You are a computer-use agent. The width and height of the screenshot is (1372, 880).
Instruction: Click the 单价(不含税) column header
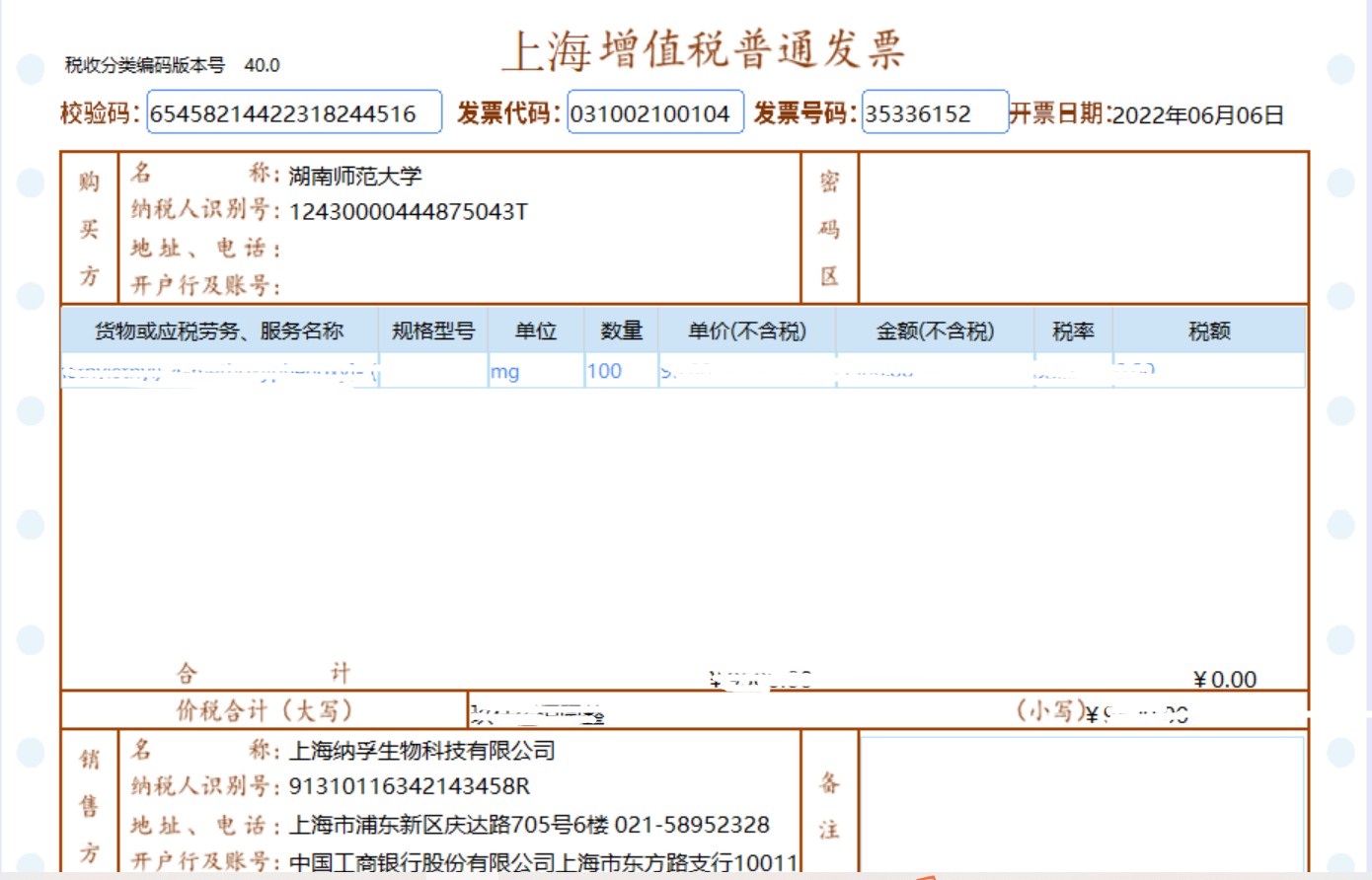point(746,331)
